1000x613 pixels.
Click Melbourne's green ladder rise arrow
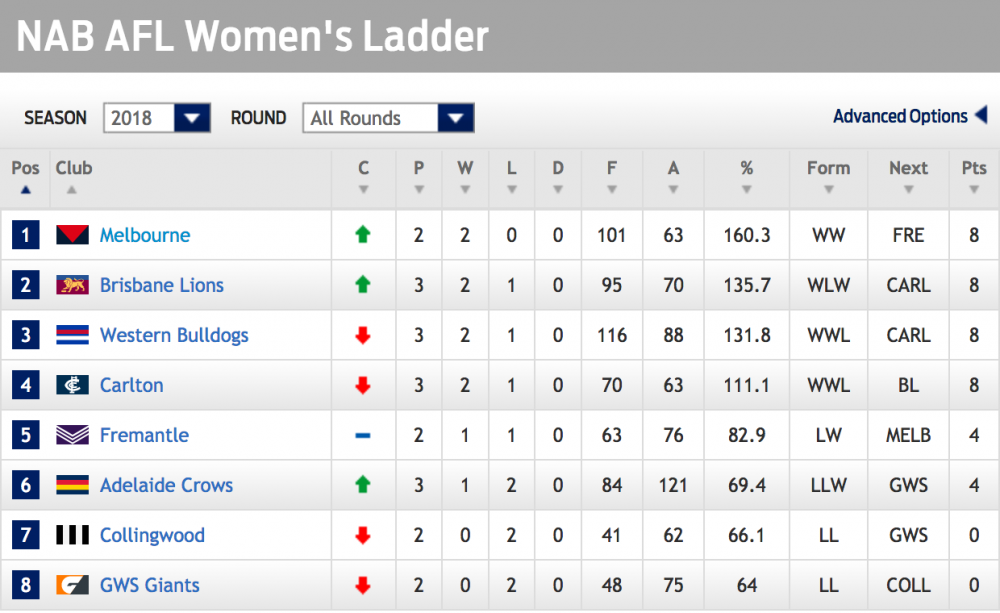363,235
